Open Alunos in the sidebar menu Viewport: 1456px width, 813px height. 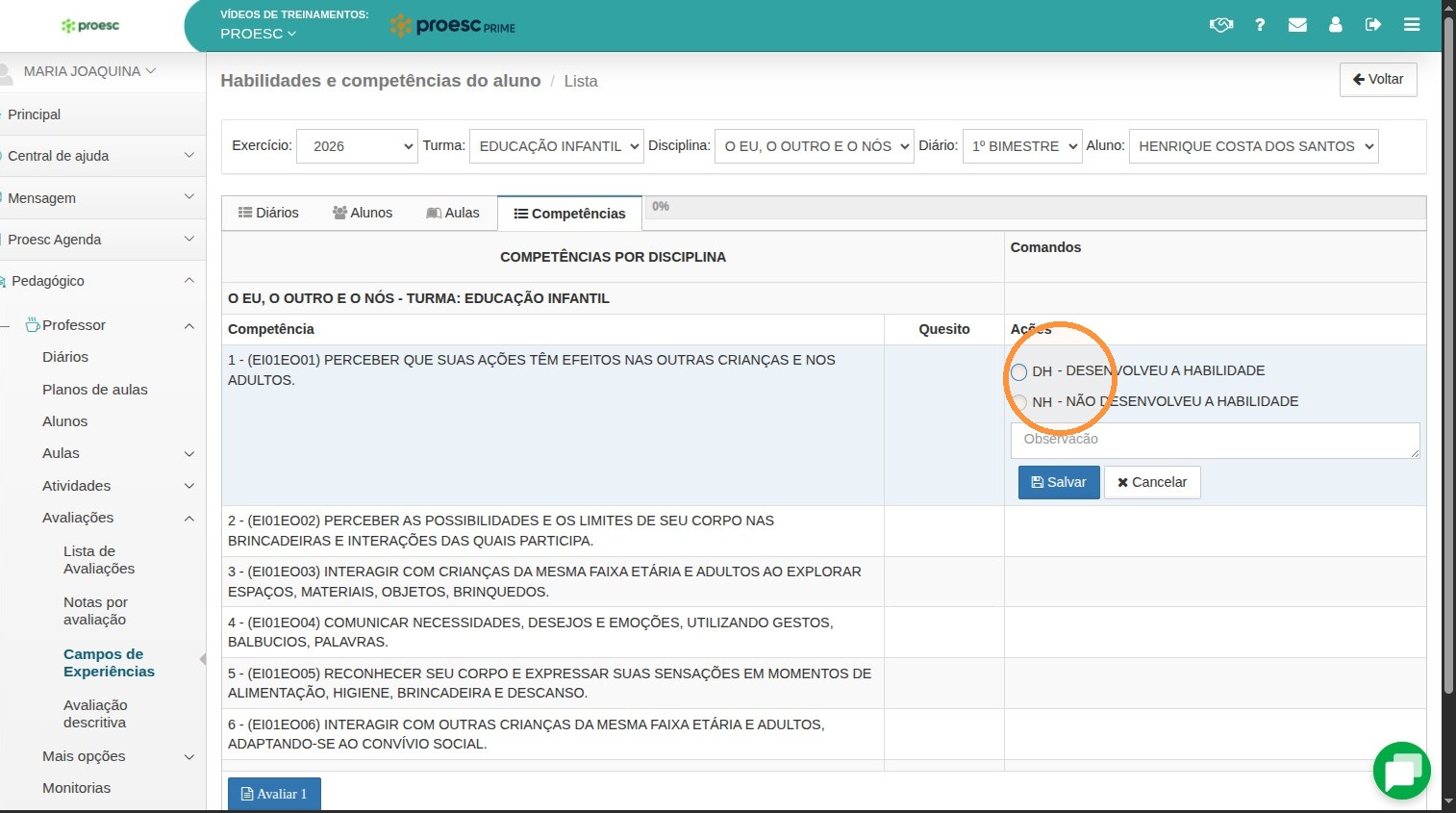pyautogui.click(x=65, y=421)
